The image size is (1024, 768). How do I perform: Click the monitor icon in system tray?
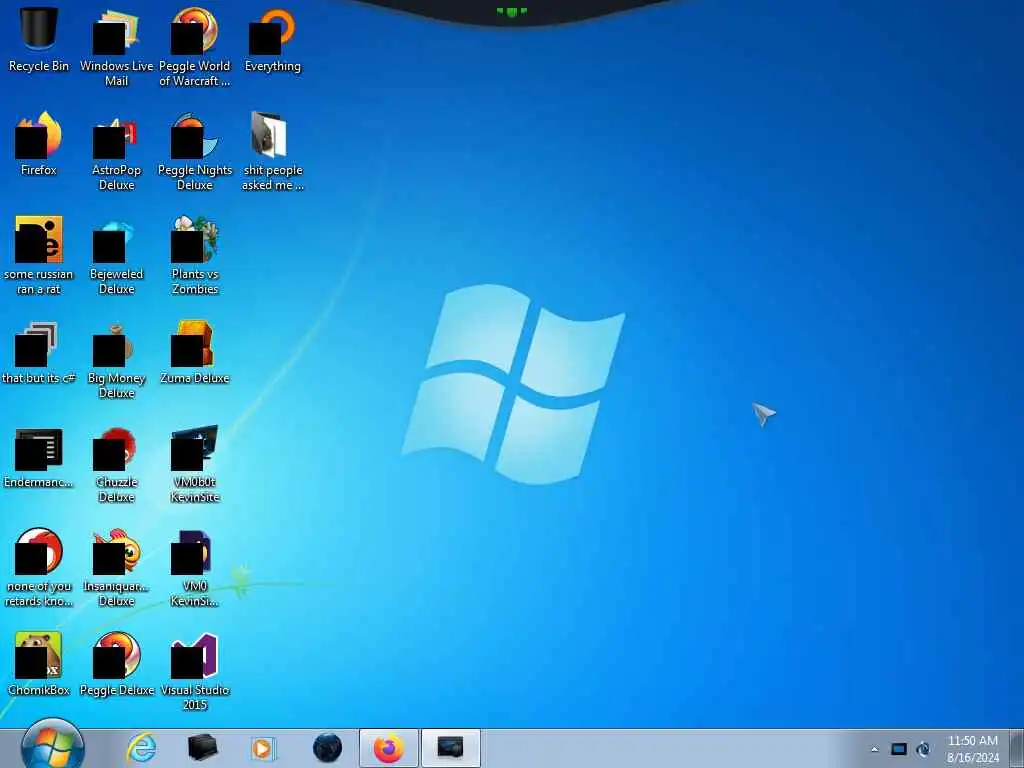899,749
